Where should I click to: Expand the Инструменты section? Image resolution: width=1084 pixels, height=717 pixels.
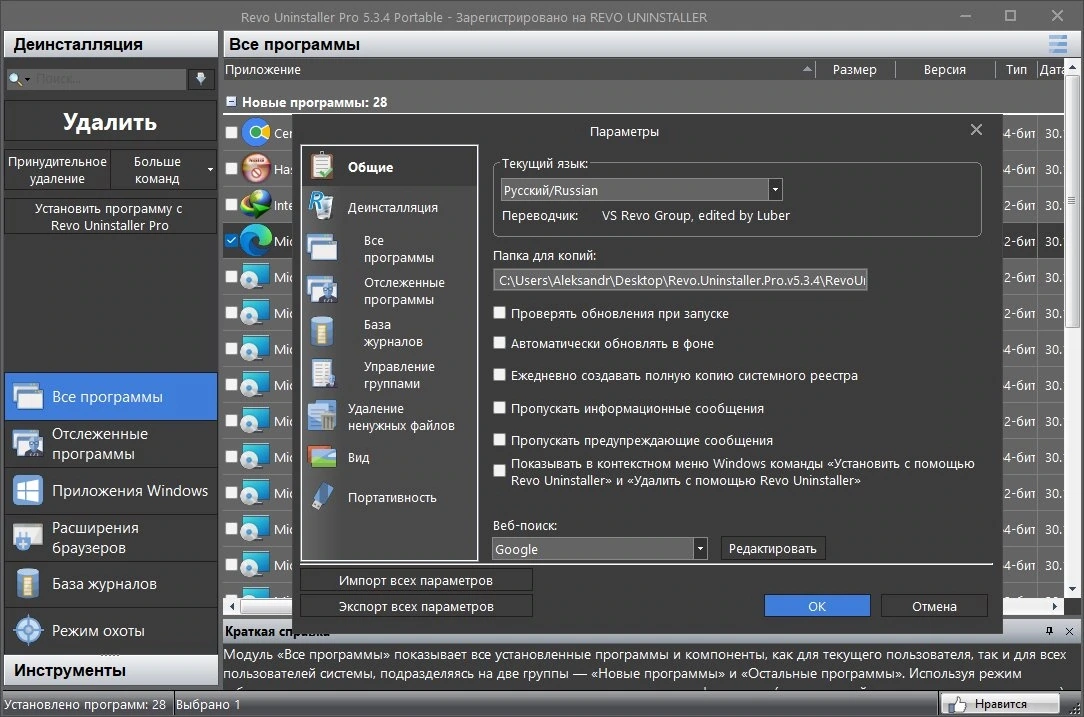(x=111, y=670)
